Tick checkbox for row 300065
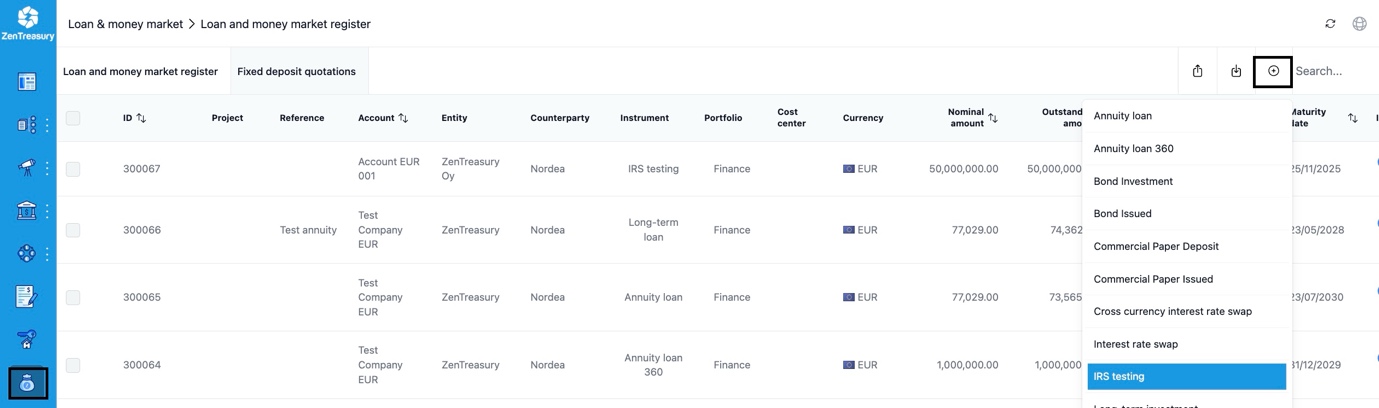Viewport: 1379px width, 408px height. pyautogui.click(x=73, y=297)
